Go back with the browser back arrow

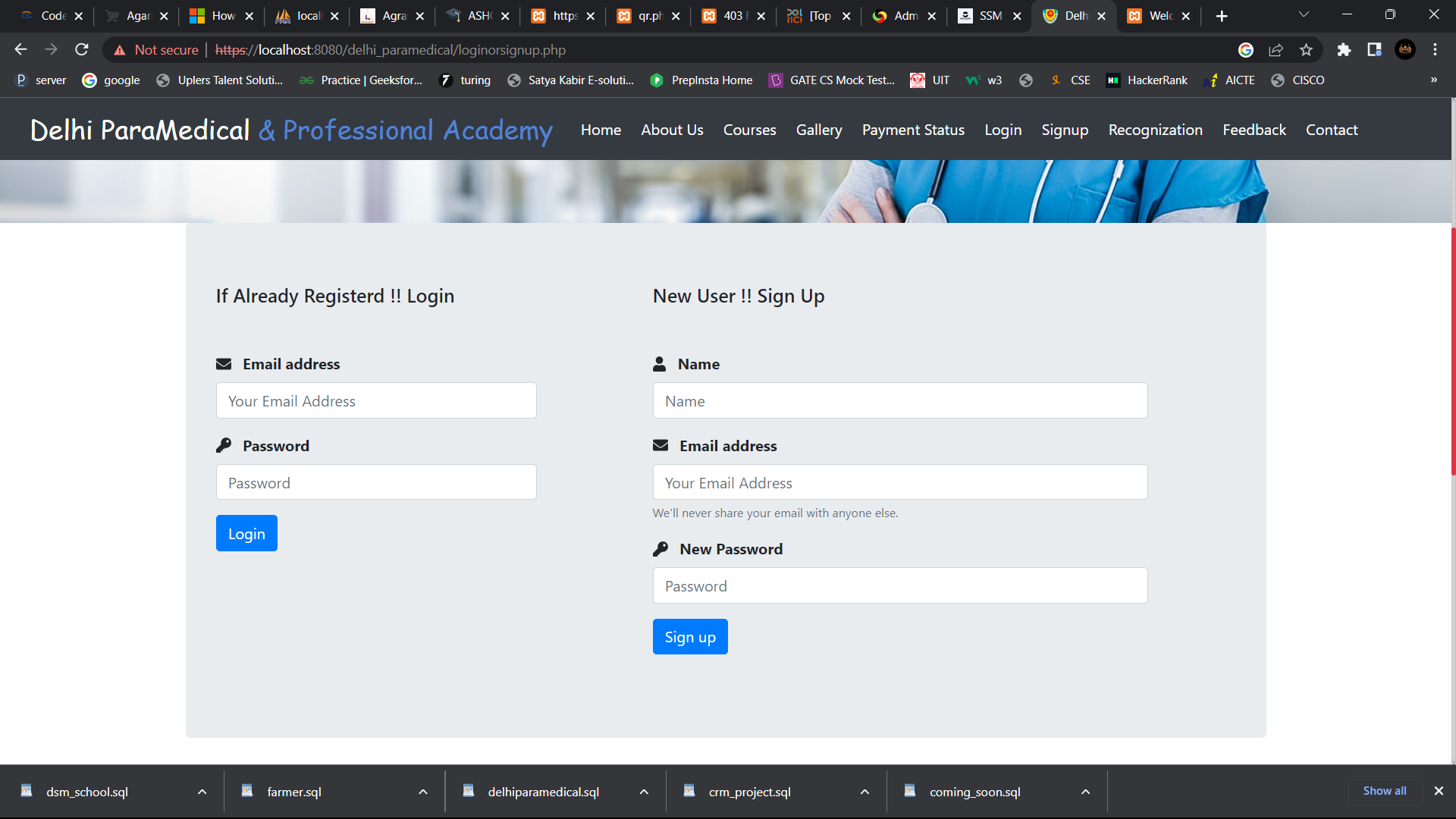(x=20, y=50)
